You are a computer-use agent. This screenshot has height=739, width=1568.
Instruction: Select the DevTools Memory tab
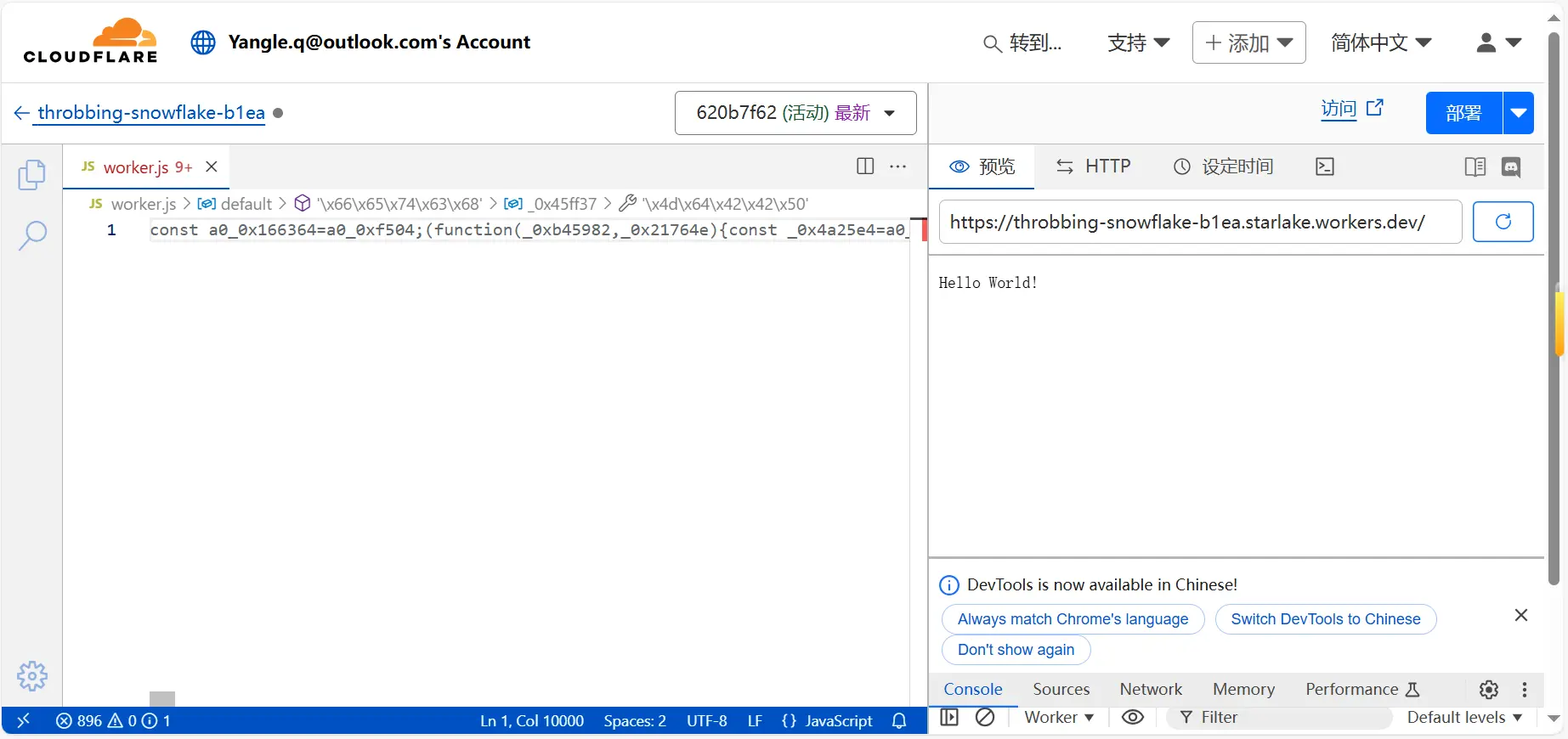1243,689
